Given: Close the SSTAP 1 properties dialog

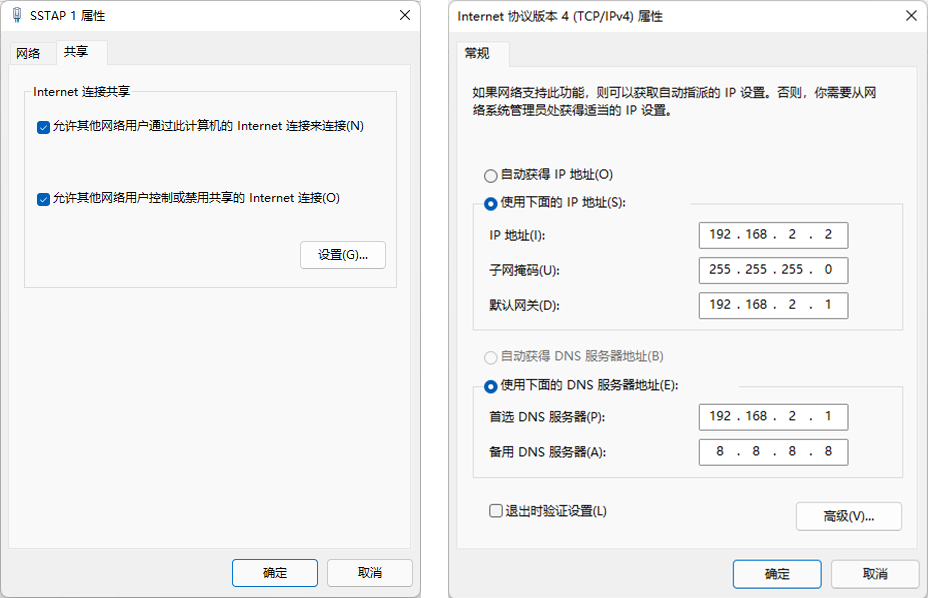Looking at the screenshot, I should click(x=405, y=15).
